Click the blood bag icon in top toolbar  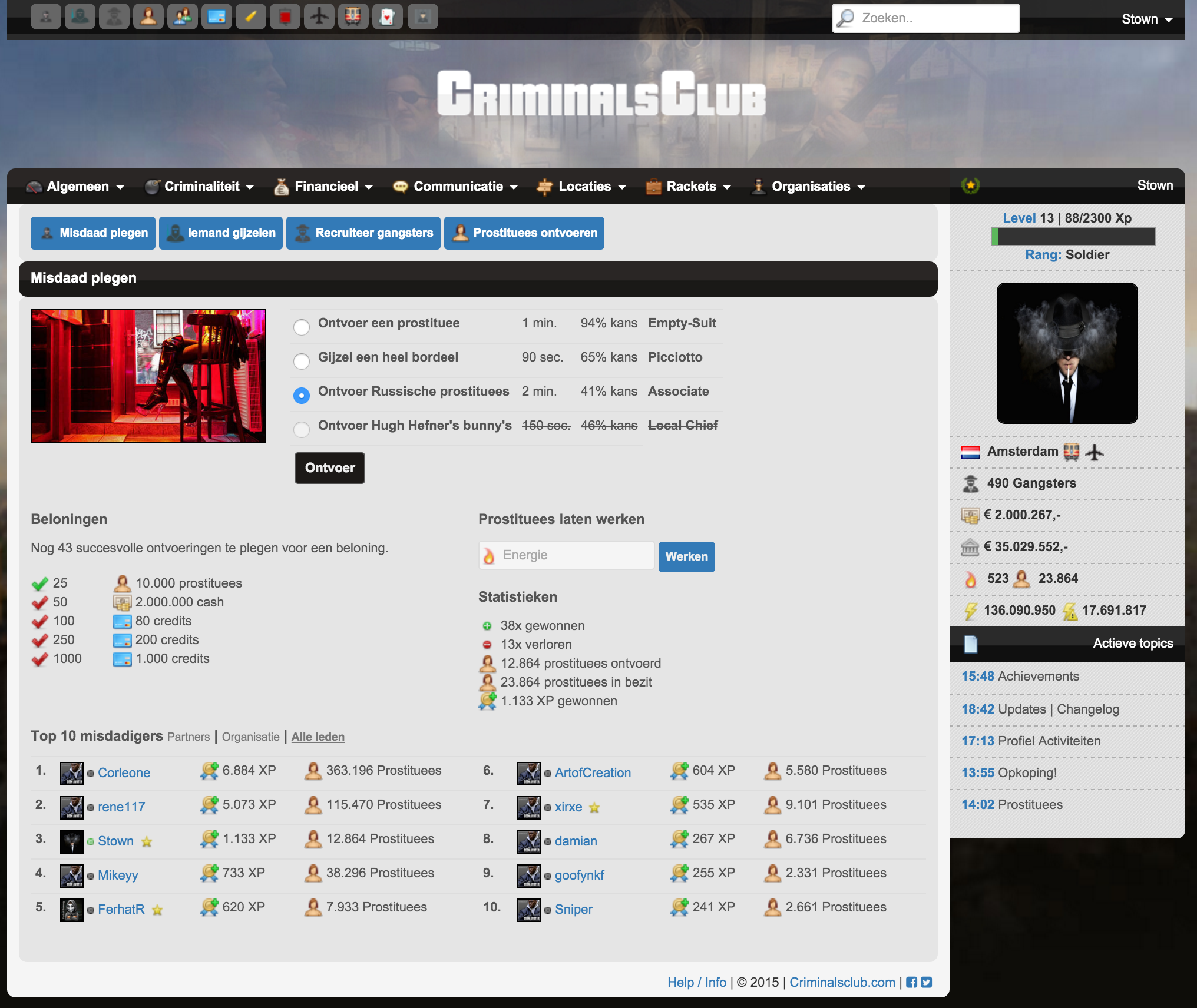click(285, 17)
